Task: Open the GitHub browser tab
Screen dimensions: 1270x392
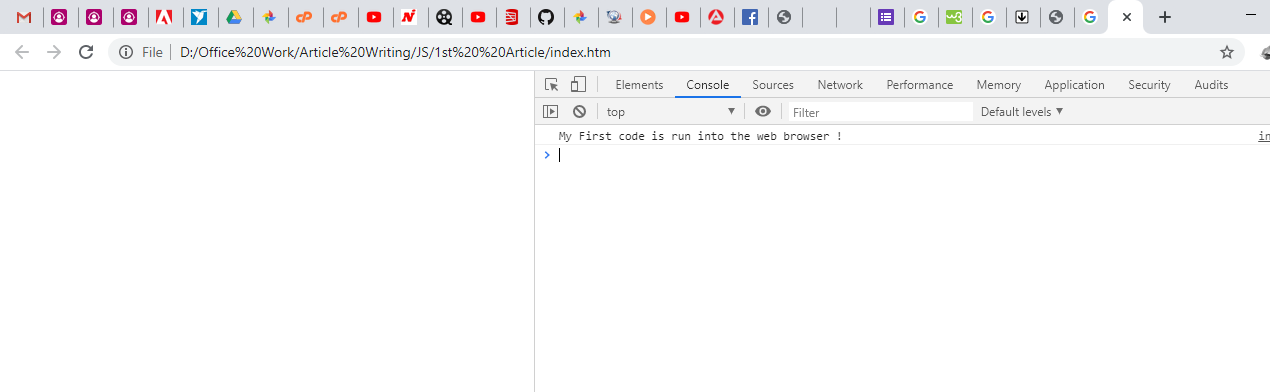Action: click(x=545, y=17)
